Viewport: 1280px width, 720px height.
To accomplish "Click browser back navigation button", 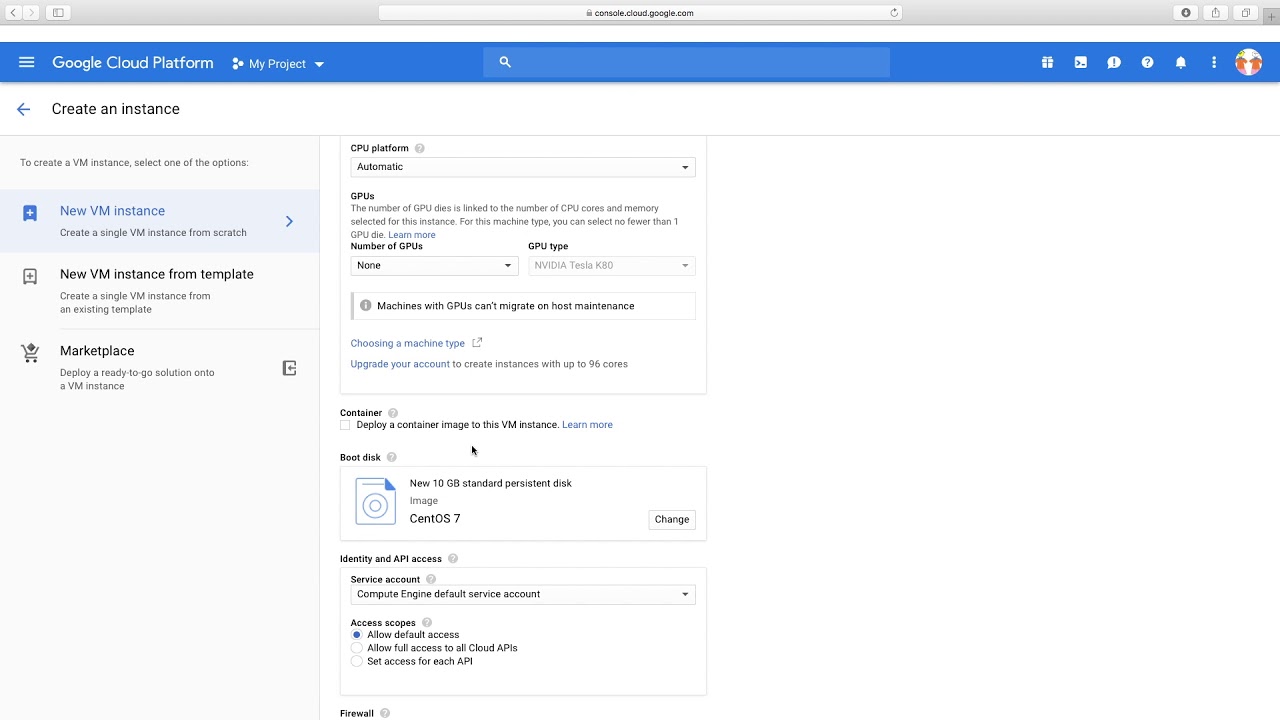I will [x=13, y=13].
